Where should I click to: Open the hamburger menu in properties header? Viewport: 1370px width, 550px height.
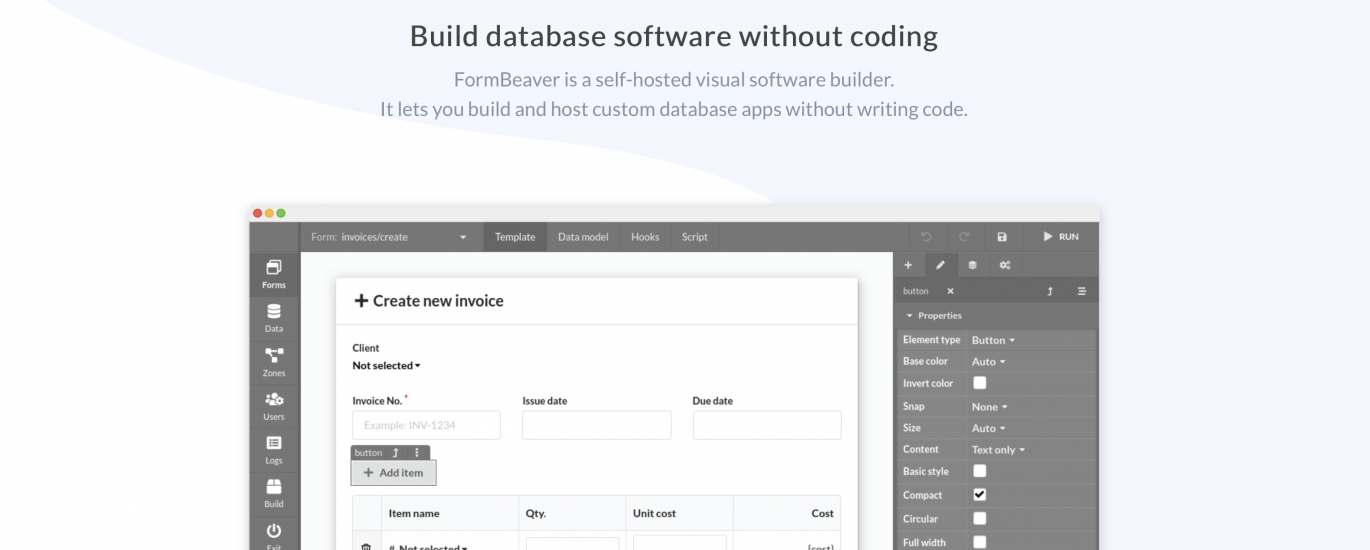click(1082, 291)
